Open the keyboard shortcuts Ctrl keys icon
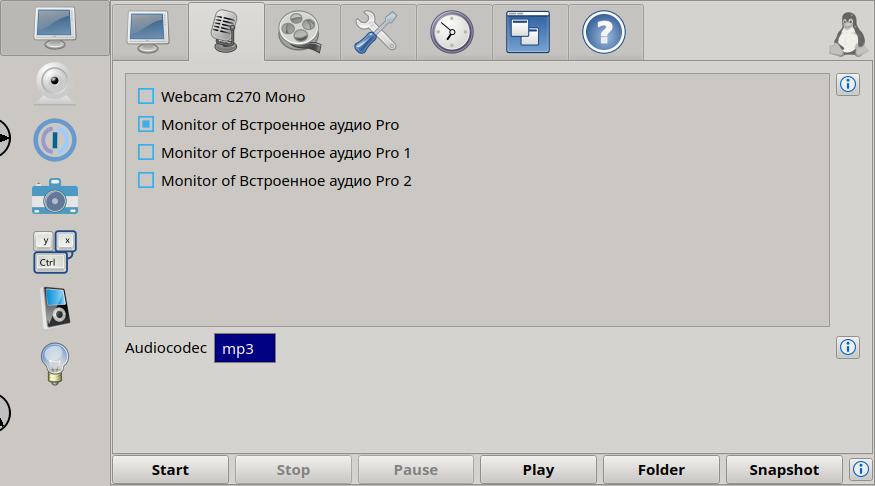The width and height of the screenshot is (875, 486). pyautogui.click(x=55, y=252)
